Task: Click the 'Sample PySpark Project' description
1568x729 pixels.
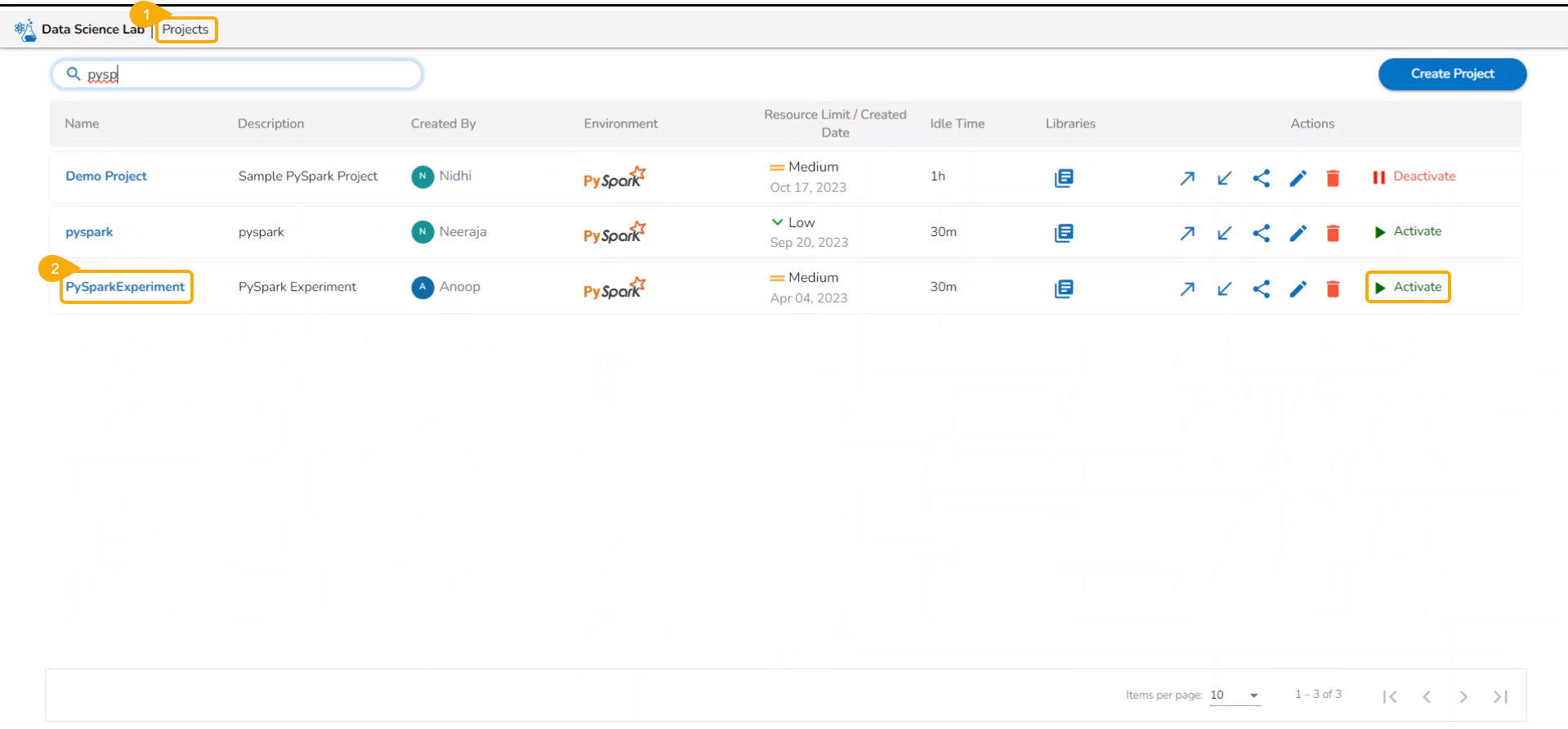Action: tap(308, 177)
